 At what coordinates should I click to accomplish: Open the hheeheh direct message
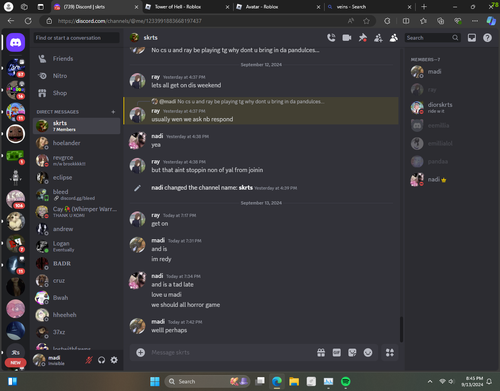pos(77,315)
